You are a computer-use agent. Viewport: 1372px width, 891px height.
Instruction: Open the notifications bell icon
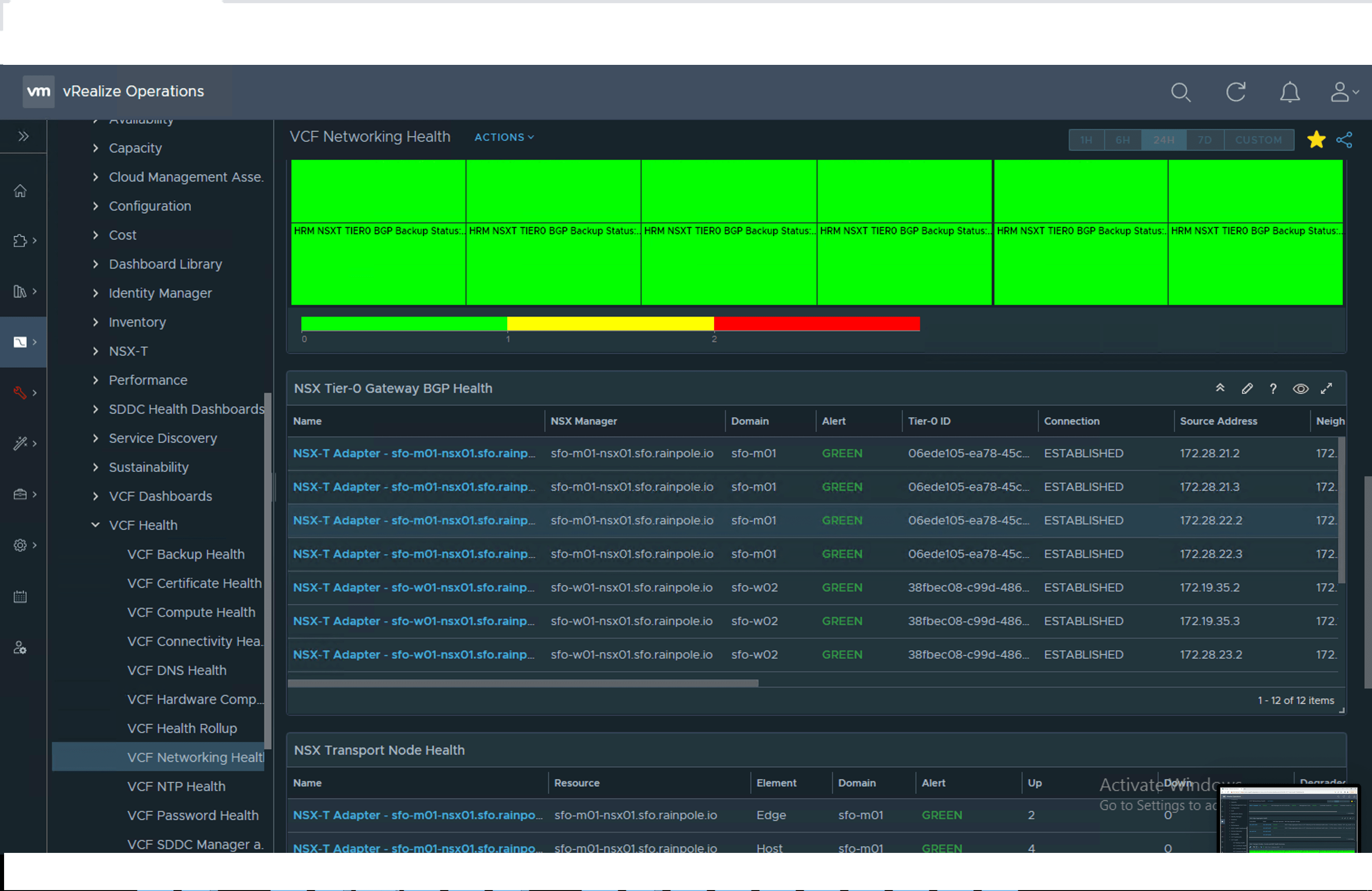pos(1289,92)
